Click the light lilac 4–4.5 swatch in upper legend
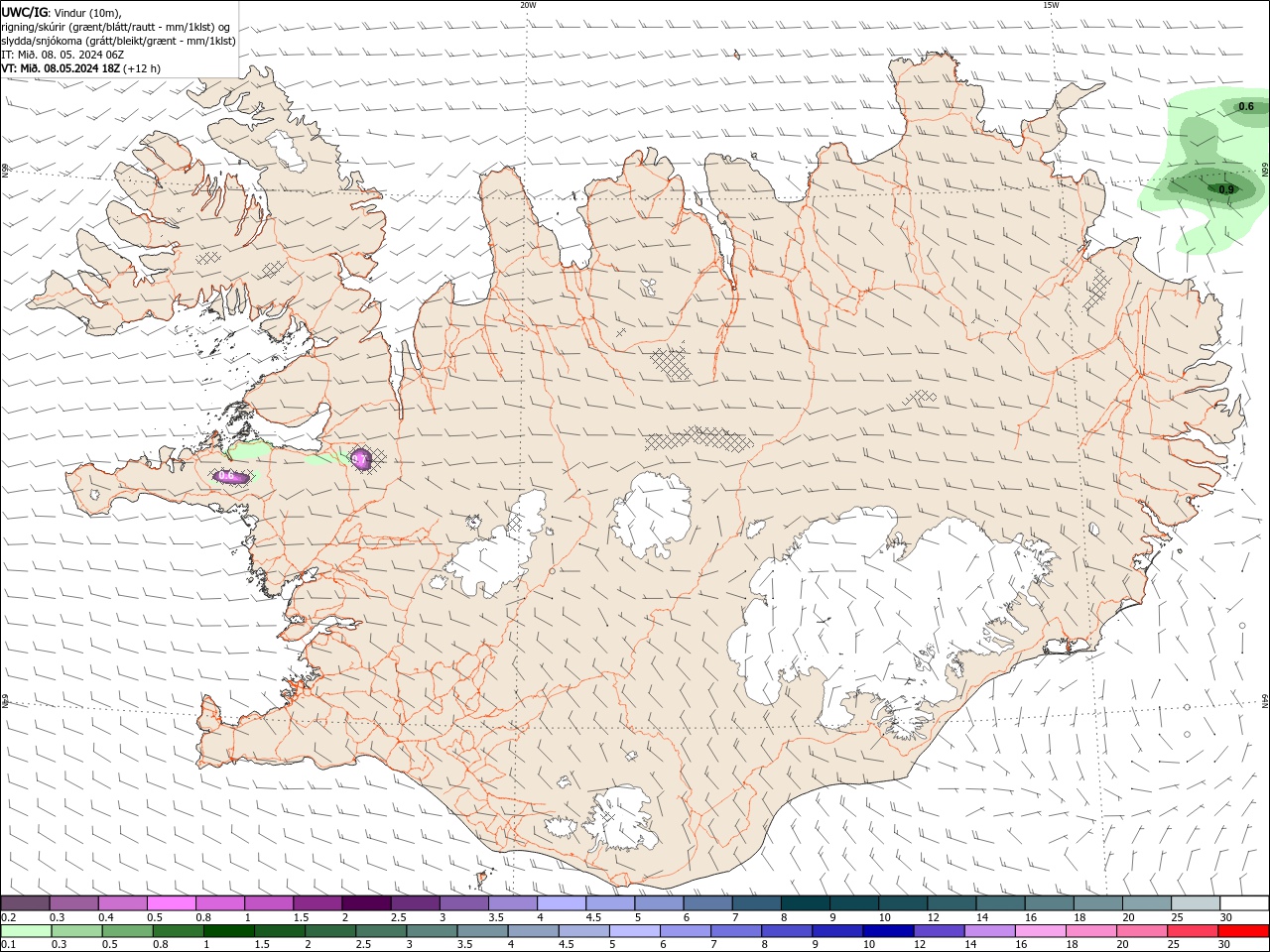 click(561, 903)
